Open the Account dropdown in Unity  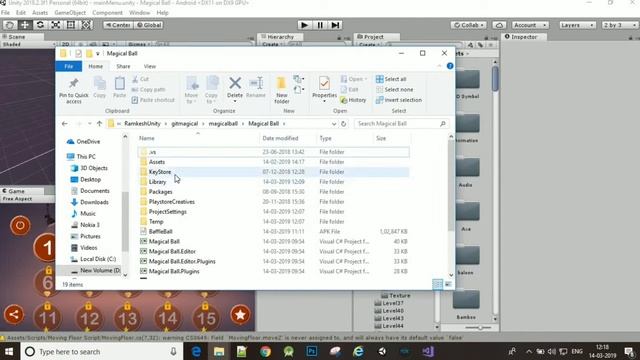pyautogui.click(x=530, y=25)
